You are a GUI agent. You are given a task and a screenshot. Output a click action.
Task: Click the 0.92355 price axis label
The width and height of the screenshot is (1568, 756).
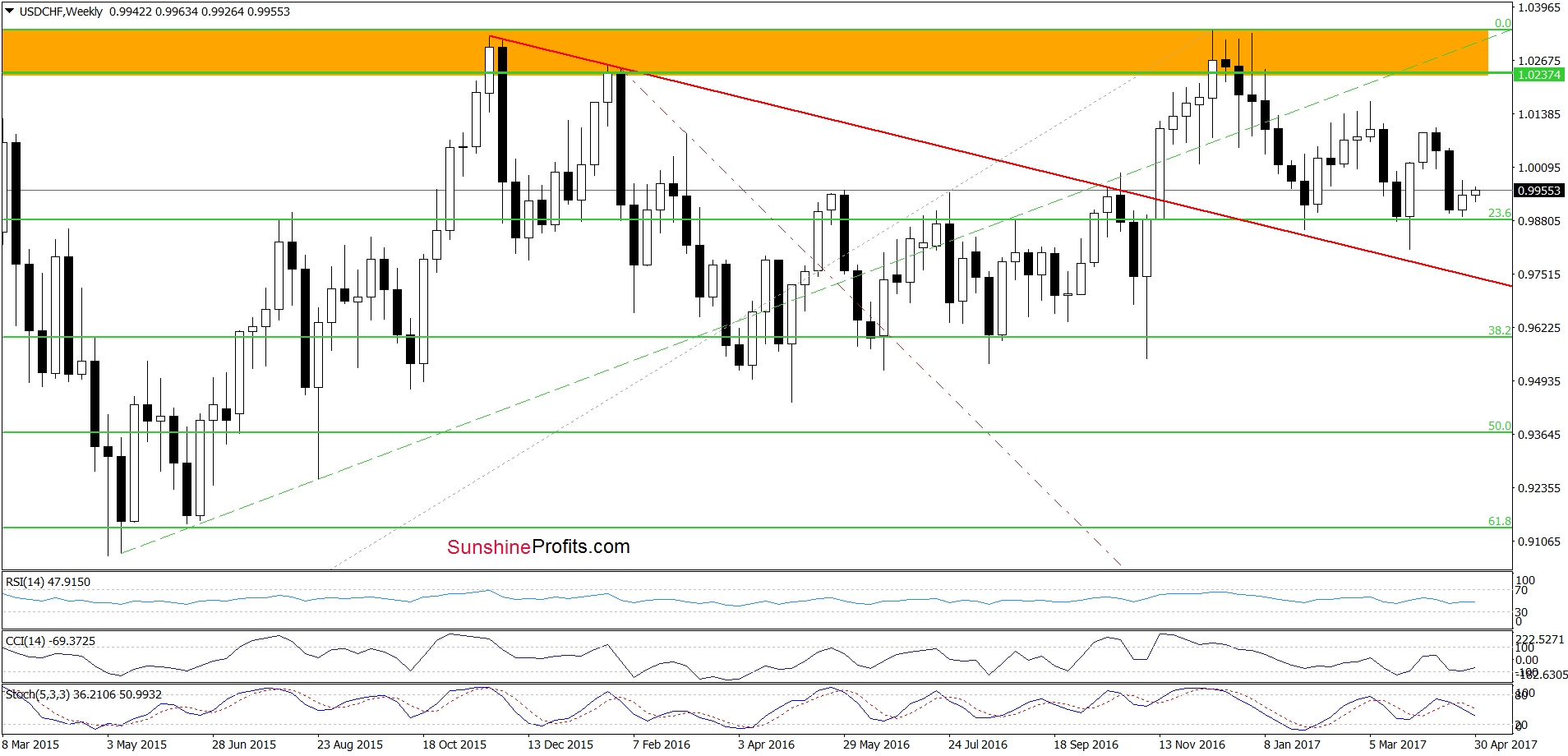point(1538,488)
